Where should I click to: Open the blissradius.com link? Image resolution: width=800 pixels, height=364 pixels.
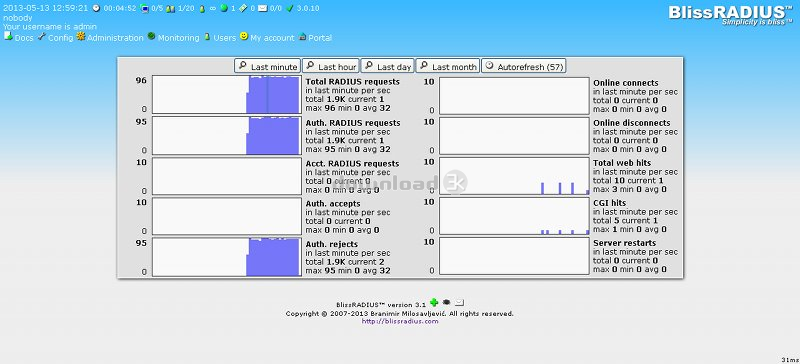(400, 321)
